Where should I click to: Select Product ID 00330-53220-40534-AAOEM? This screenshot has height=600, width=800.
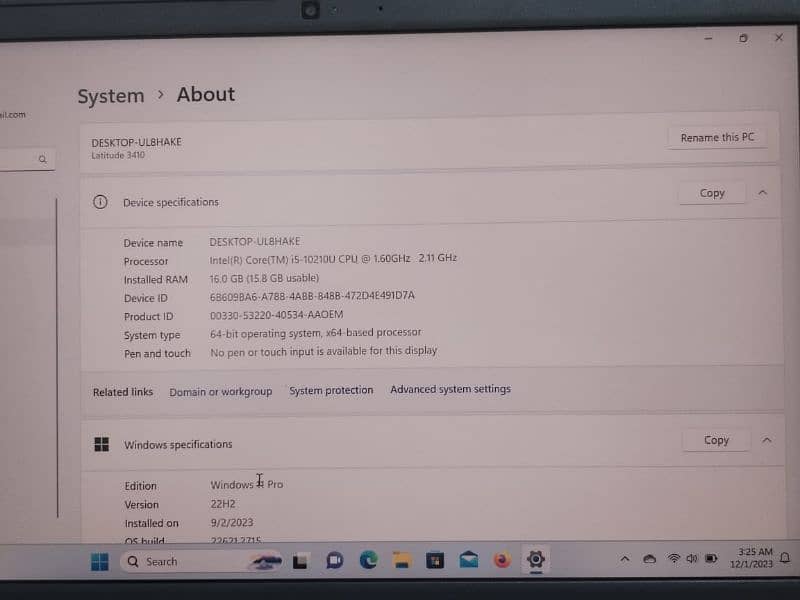(276, 315)
